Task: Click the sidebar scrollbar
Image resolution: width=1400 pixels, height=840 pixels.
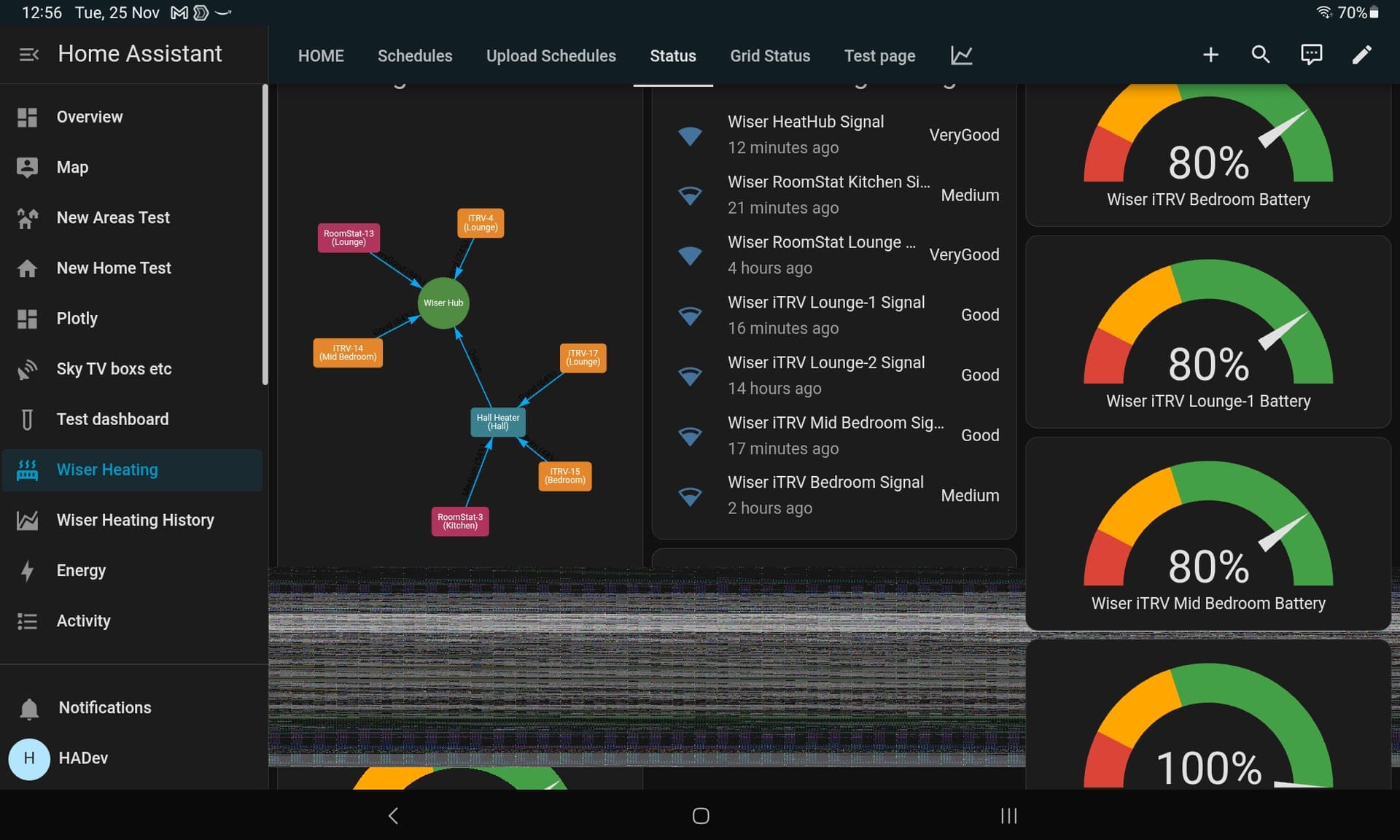Action: click(x=265, y=233)
